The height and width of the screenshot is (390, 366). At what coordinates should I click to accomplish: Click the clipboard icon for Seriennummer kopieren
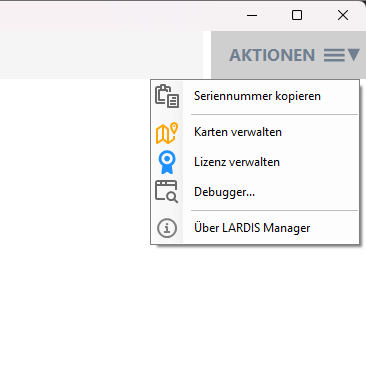167,96
